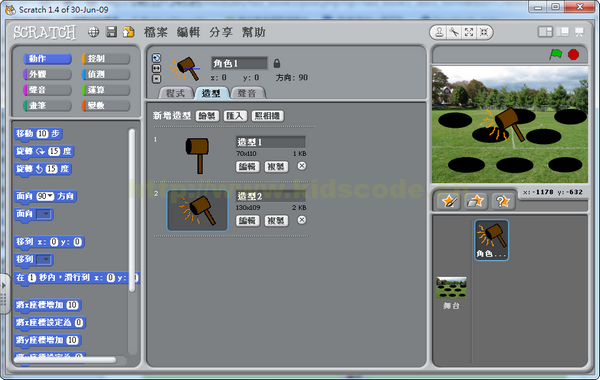Screen dimensions: 600x380
Task: Toggle the sprite lock icon beside name
Action: point(277,63)
